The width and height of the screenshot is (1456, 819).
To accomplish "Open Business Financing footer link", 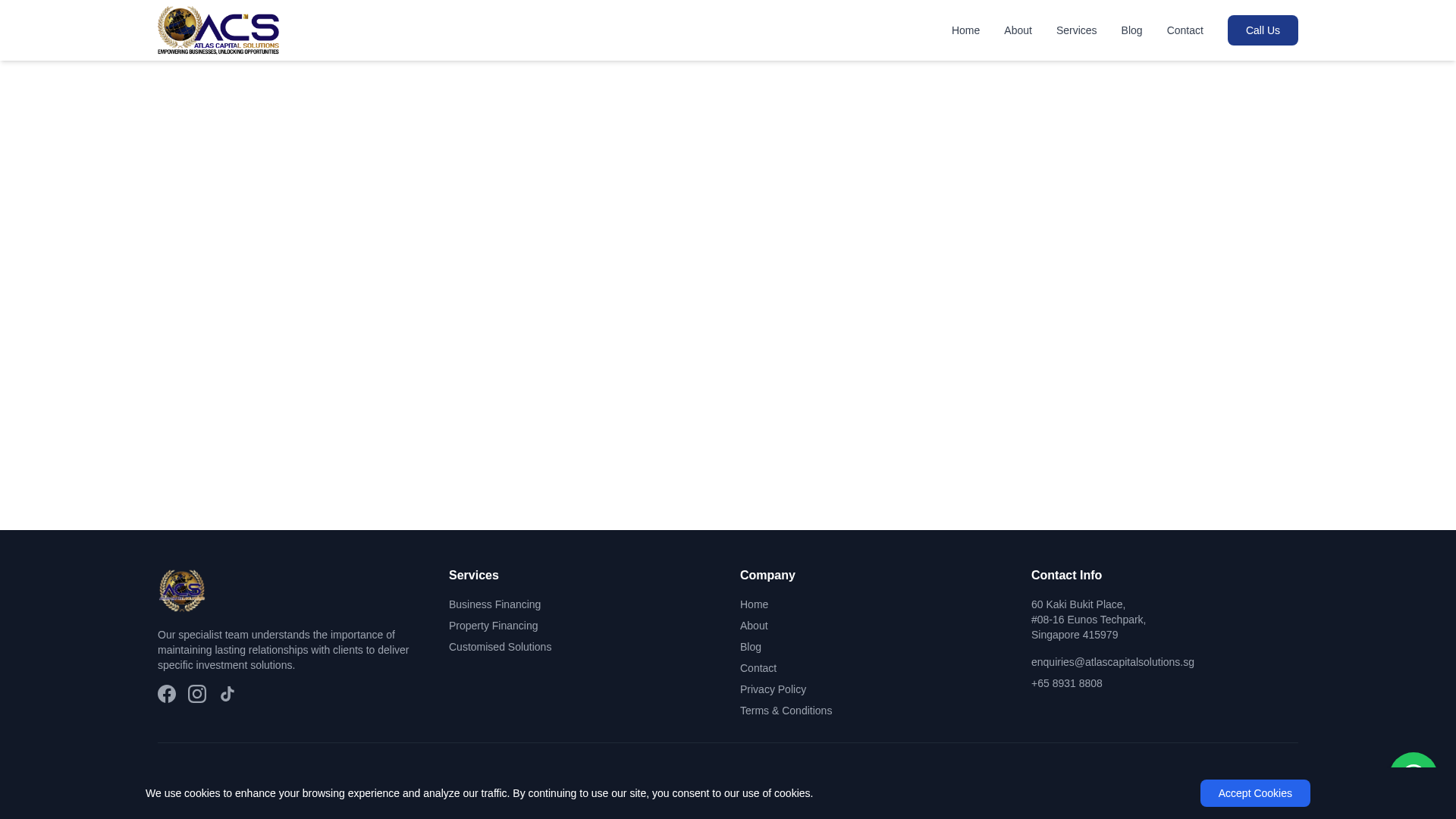I will tap(494, 604).
